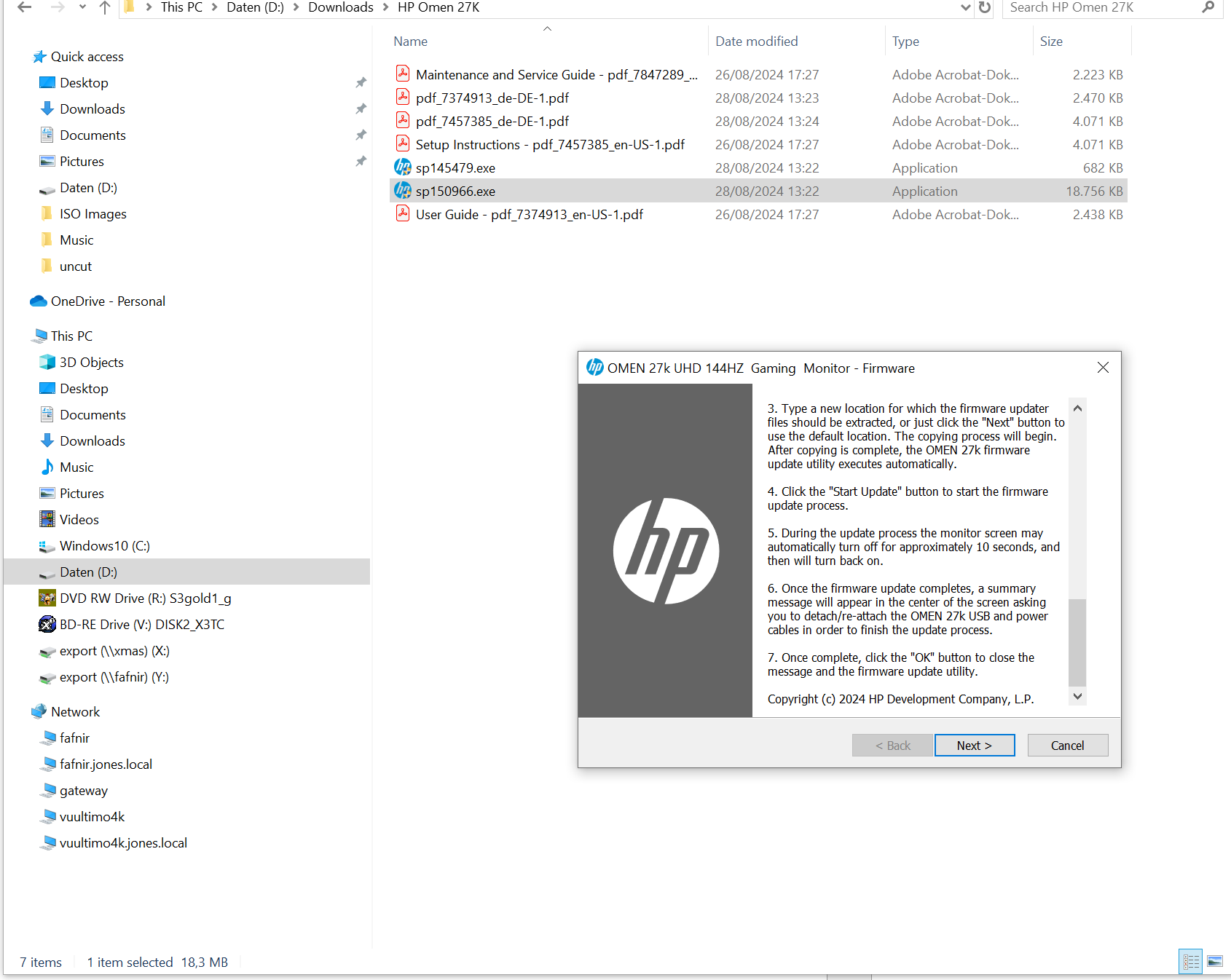1231x980 pixels.
Task: Select OneDrive - Personal cloud icon in sidebar
Action: coord(38,301)
